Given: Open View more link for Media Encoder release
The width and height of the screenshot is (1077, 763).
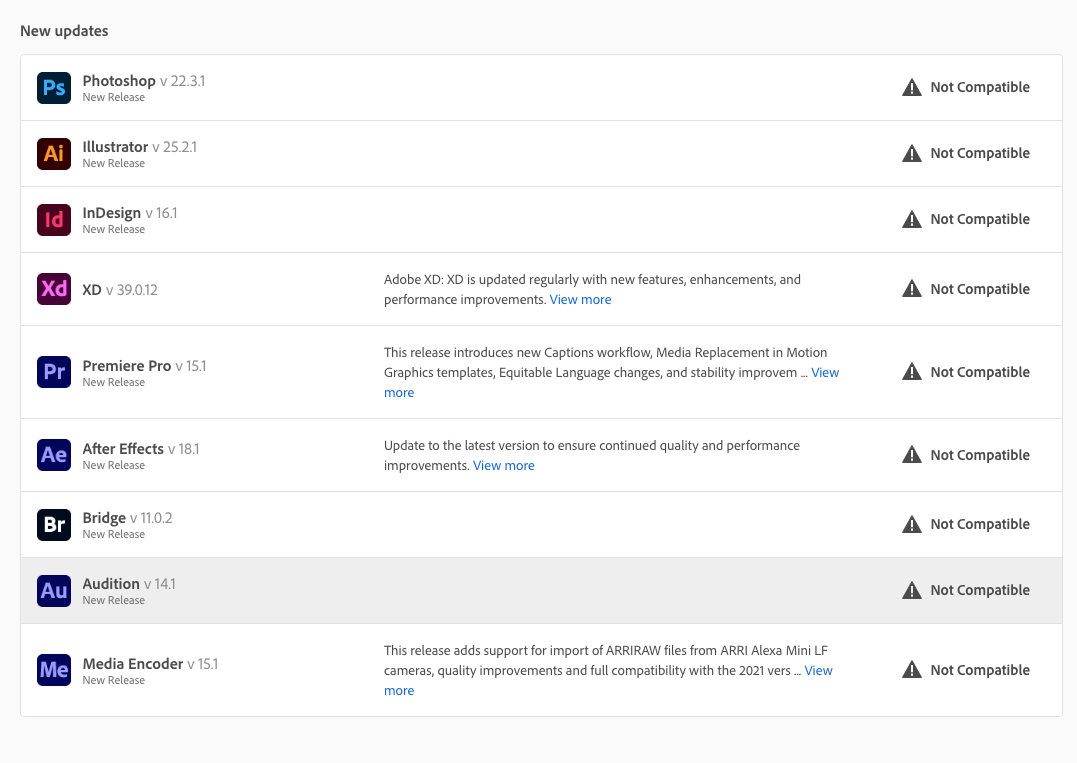Looking at the screenshot, I should pos(818,670).
